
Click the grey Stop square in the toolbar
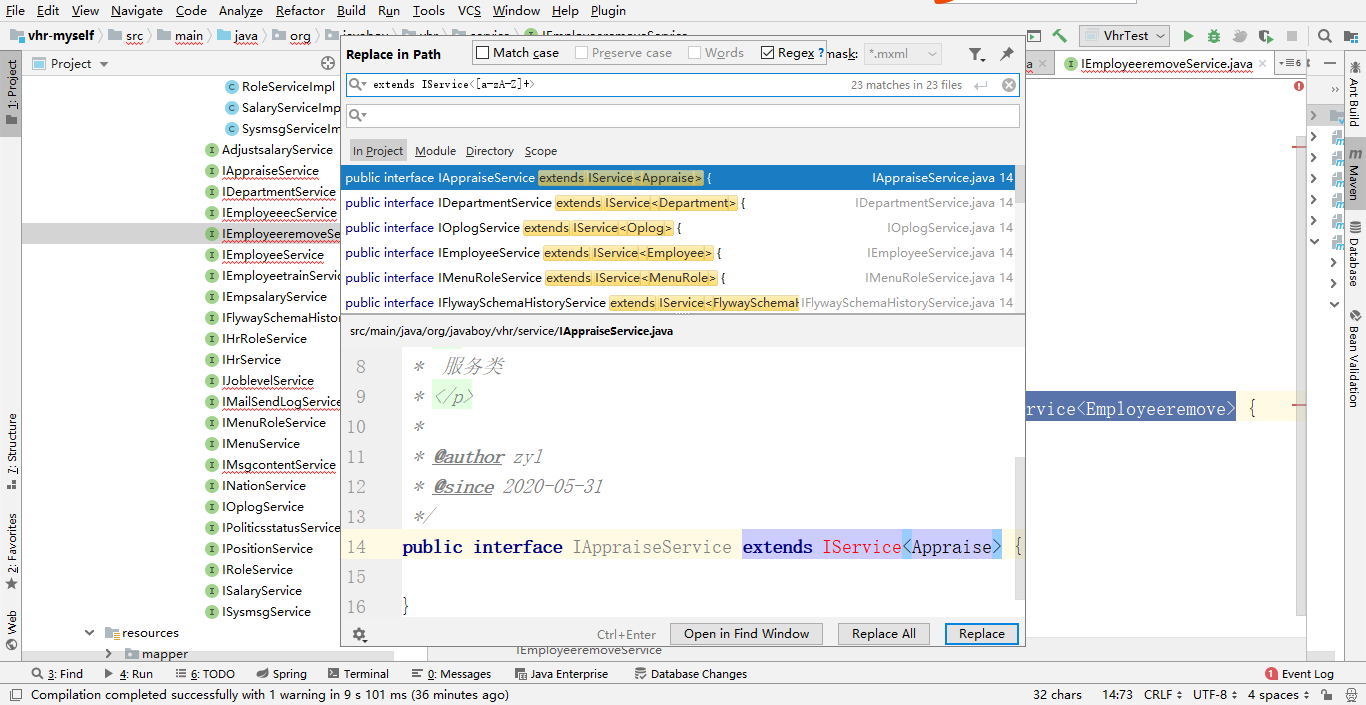[1292, 36]
